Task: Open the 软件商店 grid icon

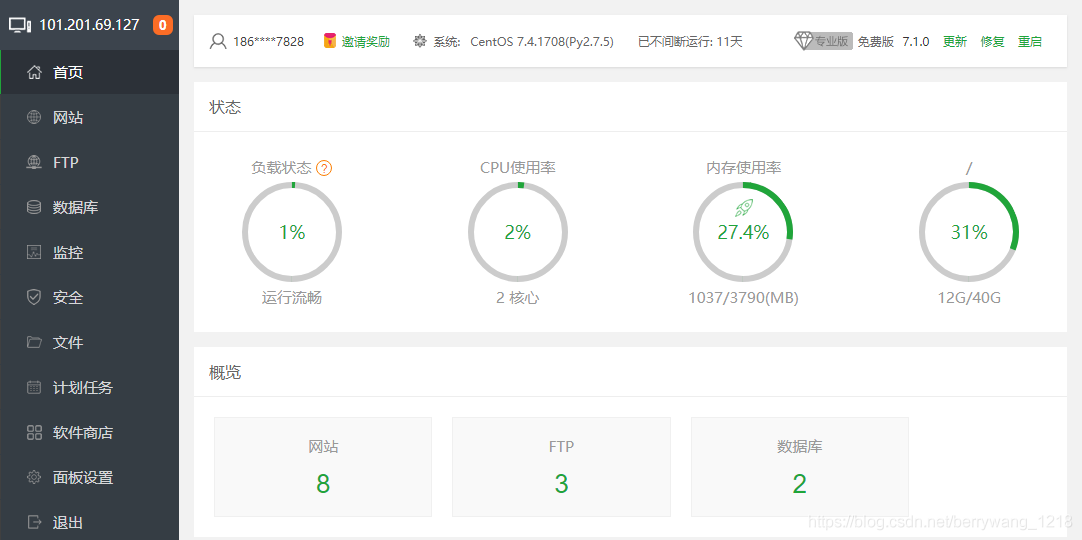Action: pyautogui.click(x=34, y=432)
